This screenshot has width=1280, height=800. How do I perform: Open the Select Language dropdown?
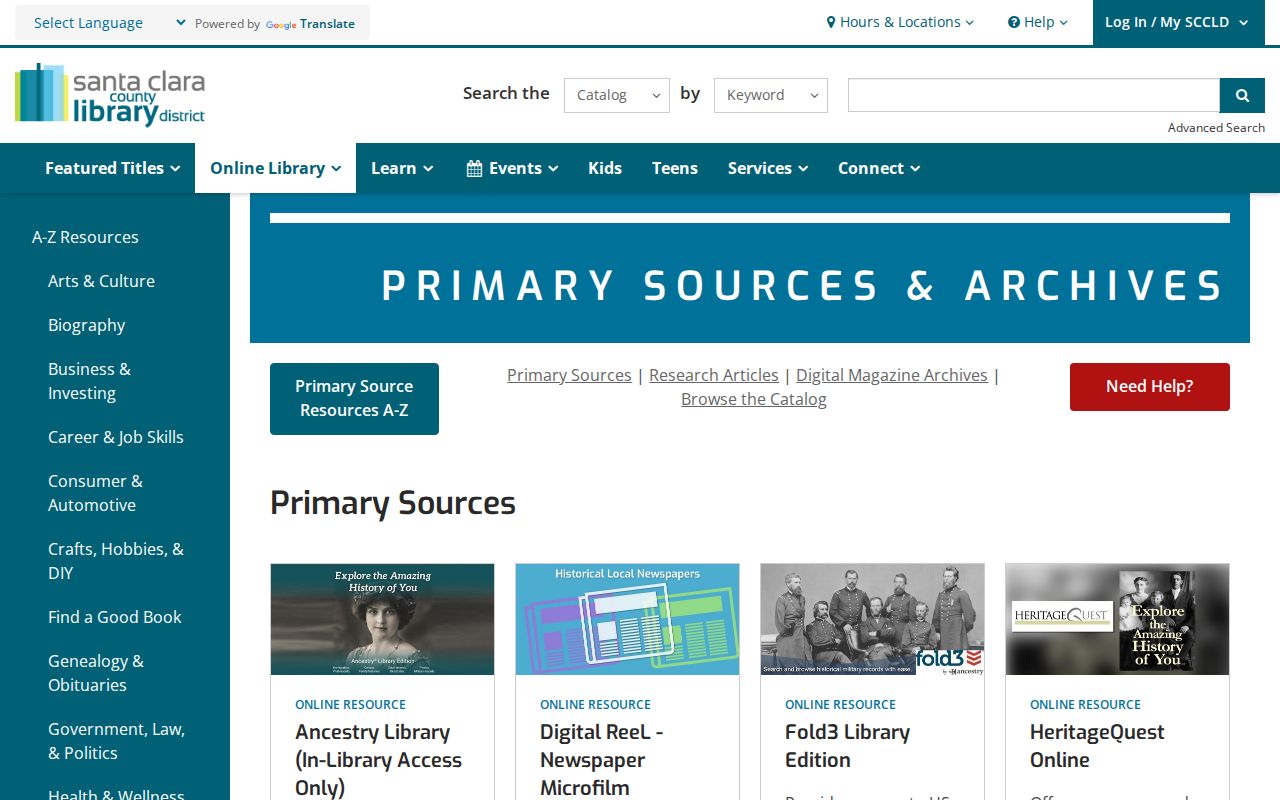(108, 23)
